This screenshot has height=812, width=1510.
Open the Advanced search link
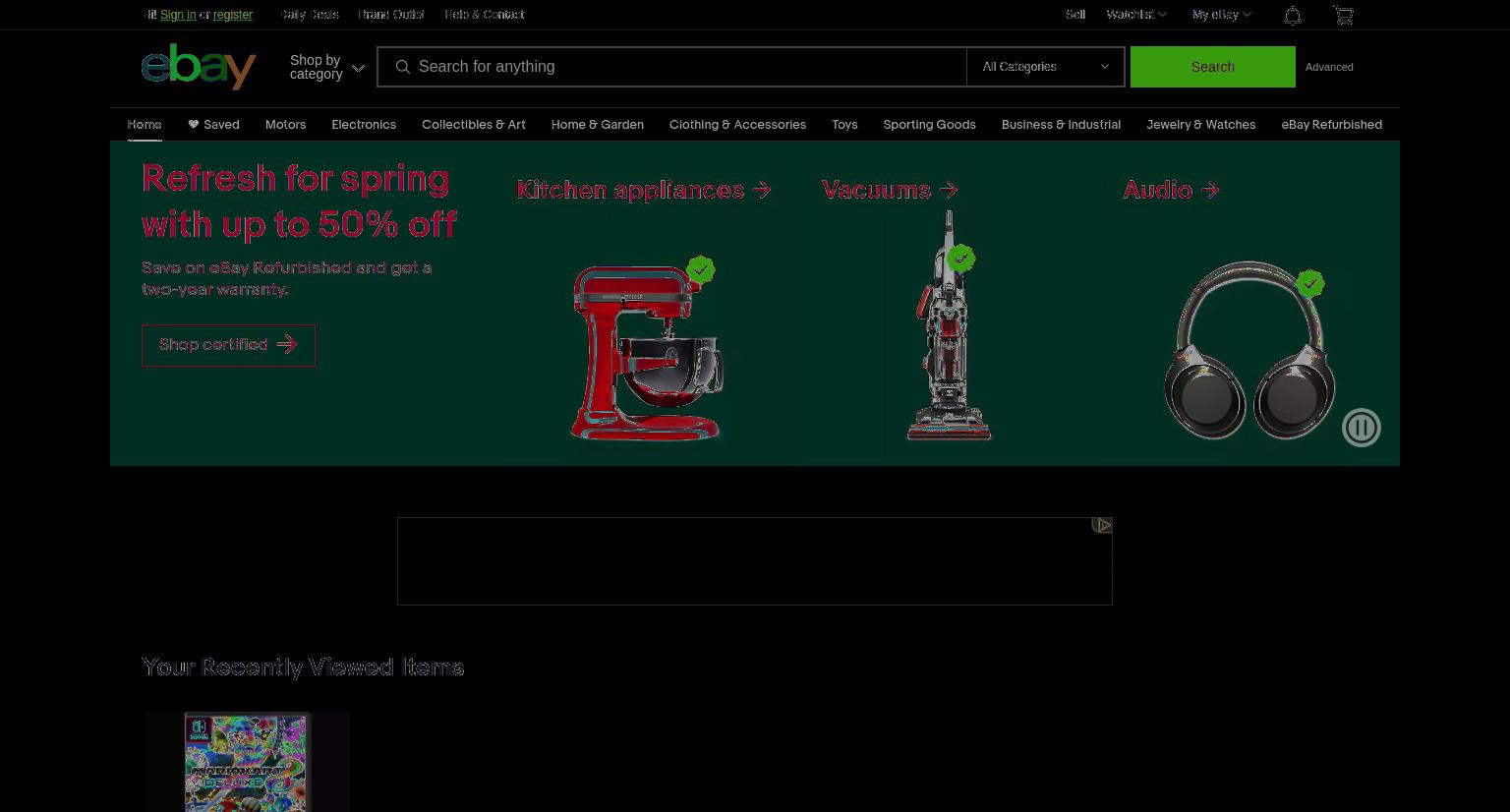(1329, 67)
